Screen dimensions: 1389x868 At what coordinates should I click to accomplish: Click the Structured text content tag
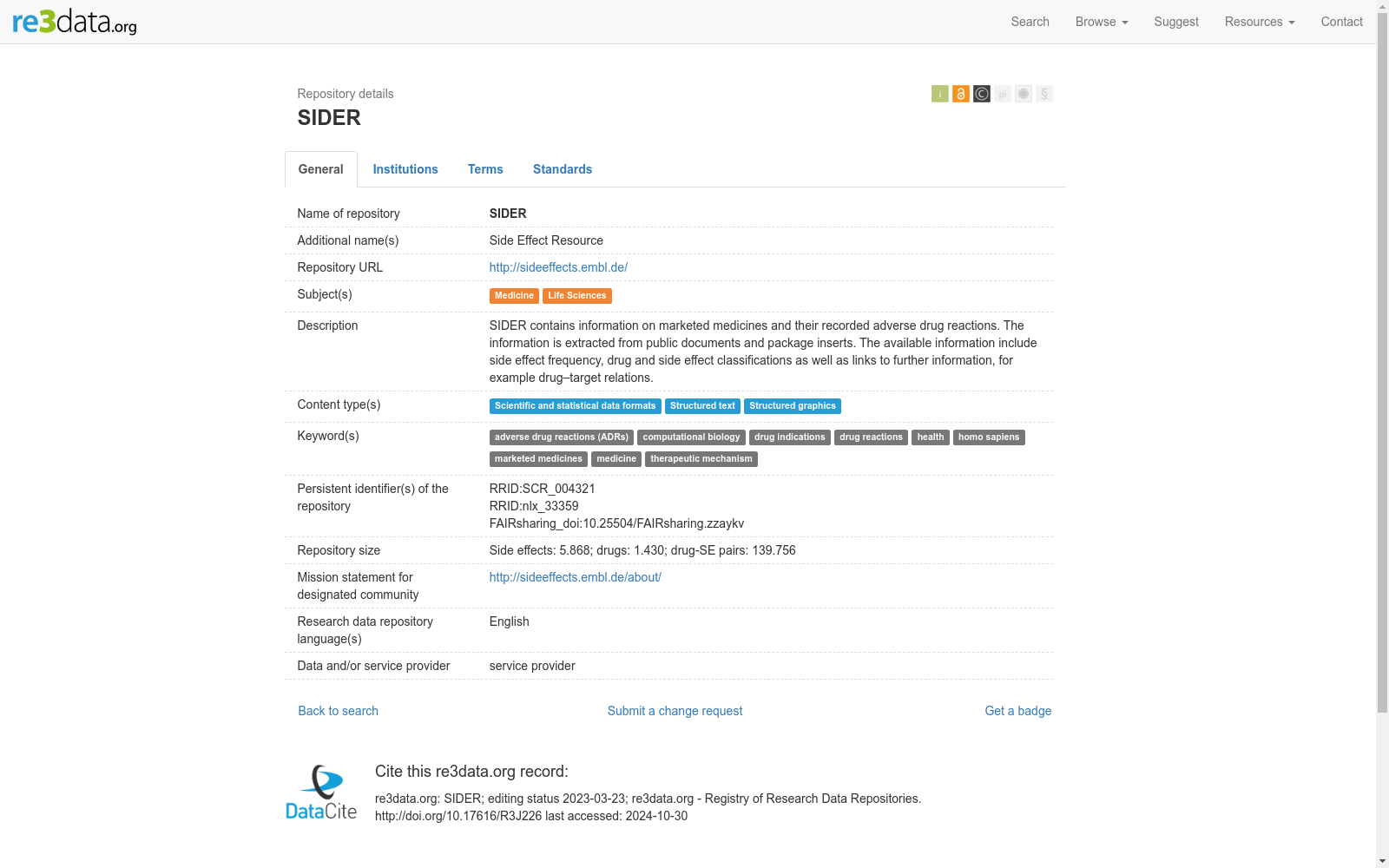[x=702, y=406]
